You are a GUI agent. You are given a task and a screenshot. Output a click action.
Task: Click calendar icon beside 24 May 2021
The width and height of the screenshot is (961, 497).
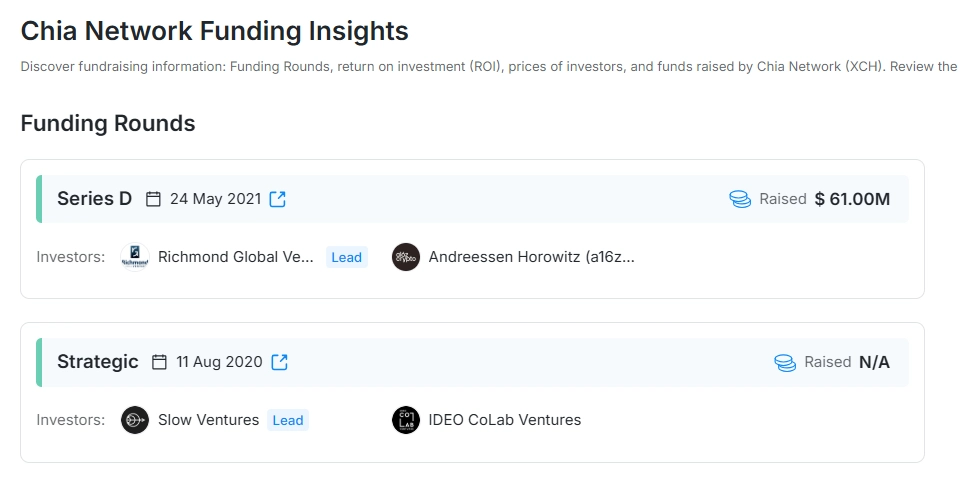click(153, 199)
